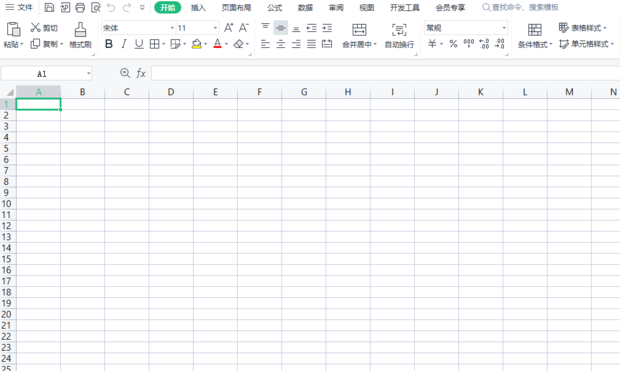Decrease font size with A- icon
The image size is (620, 371).
244,28
